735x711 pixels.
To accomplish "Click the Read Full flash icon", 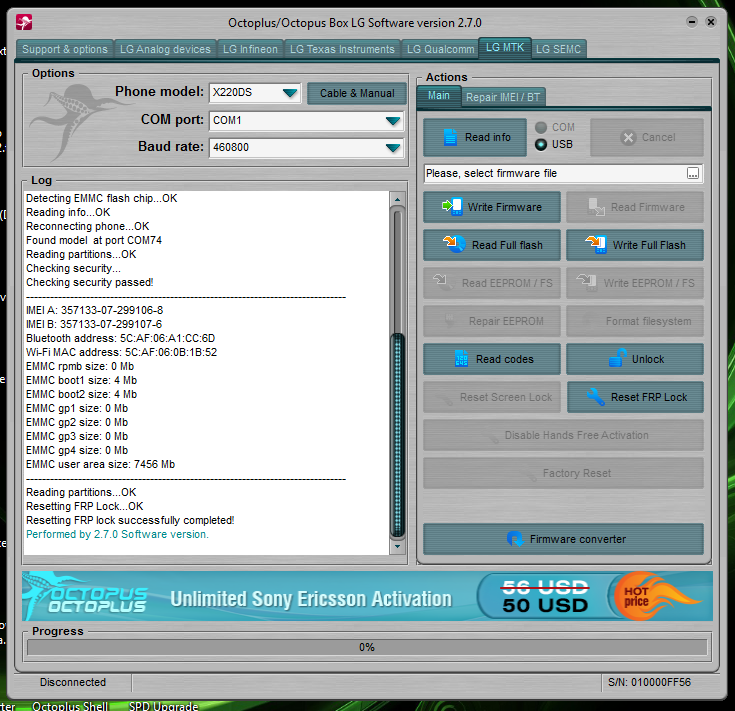I will point(454,245).
